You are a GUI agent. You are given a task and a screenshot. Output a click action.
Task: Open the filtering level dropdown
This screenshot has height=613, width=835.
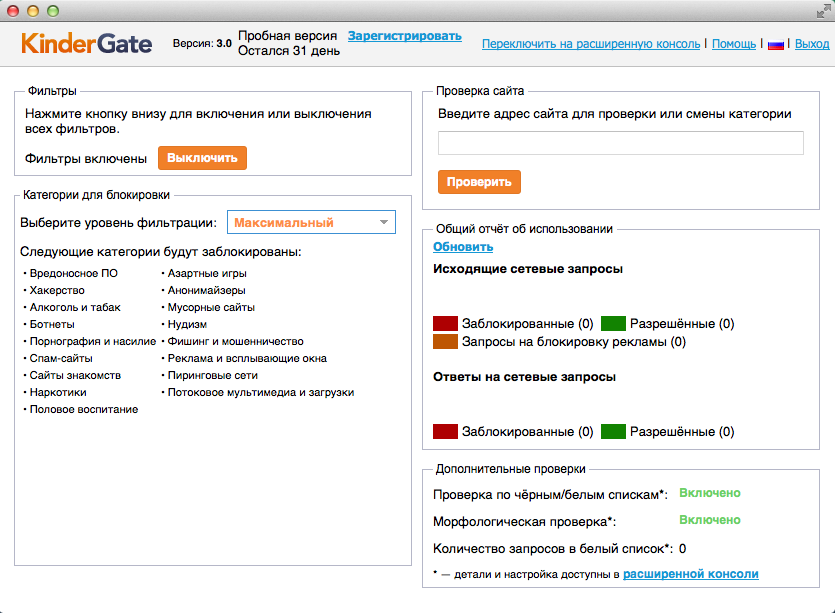(311, 222)
